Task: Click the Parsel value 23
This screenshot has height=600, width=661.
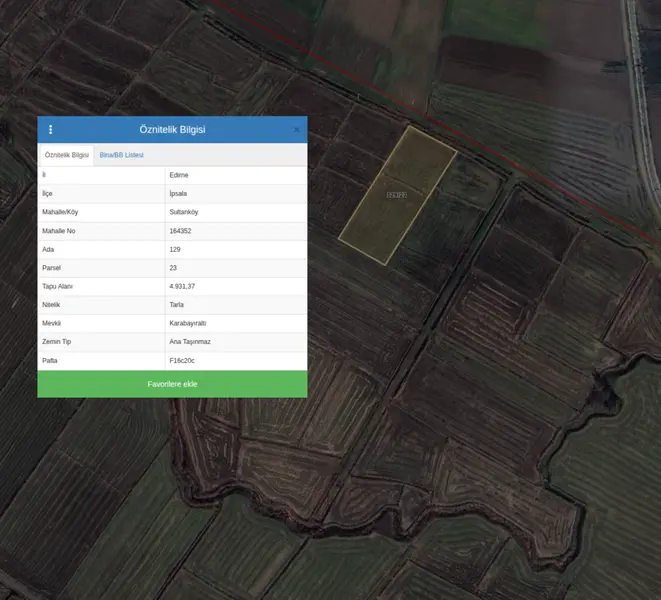Action: click(173, 268)
